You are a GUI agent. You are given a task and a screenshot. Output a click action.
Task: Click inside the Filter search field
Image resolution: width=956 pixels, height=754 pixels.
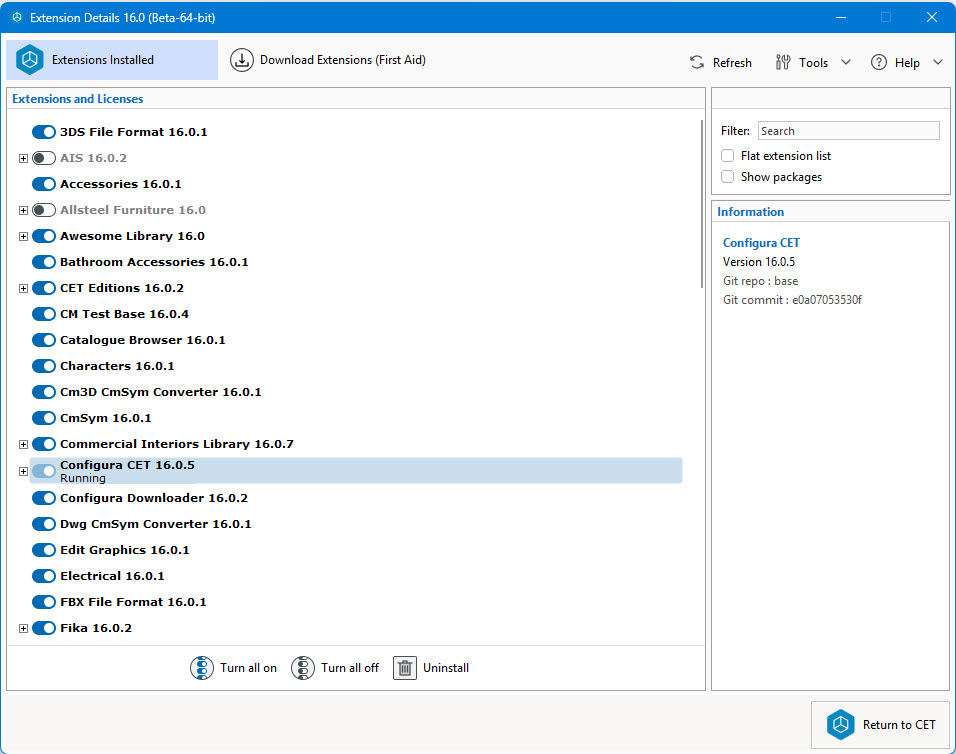(848, 130)
